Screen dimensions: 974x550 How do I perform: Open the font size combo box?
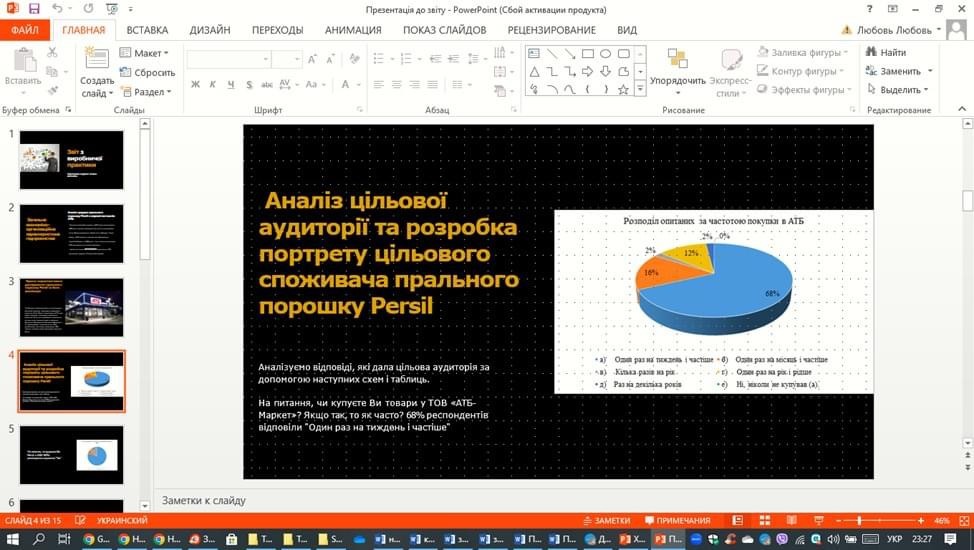click(x=287, y=59)
